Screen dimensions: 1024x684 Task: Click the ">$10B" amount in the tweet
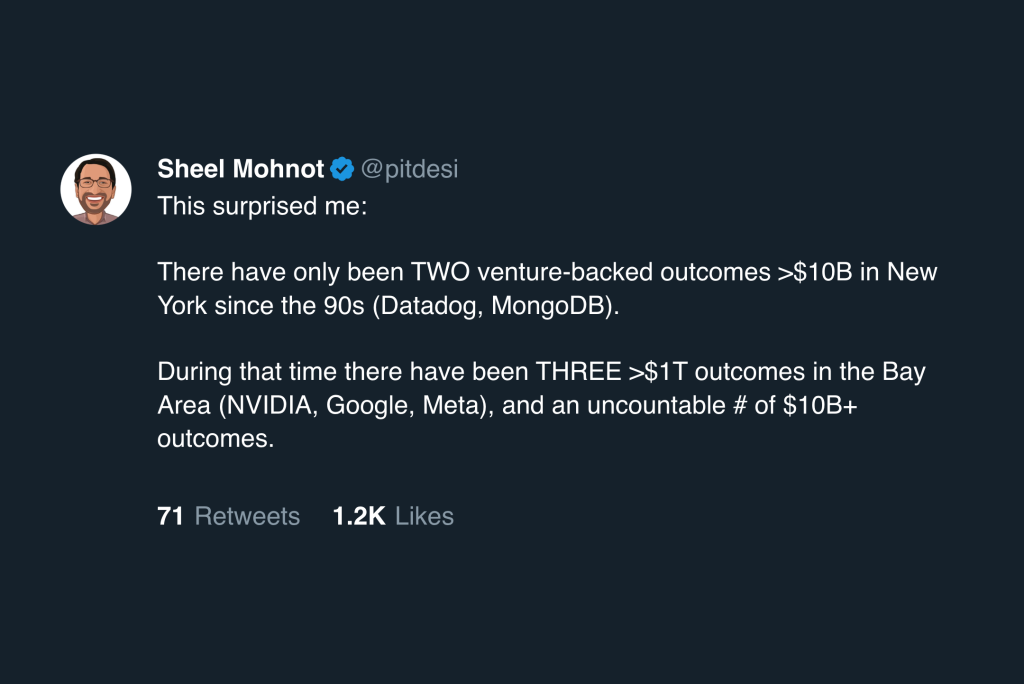coord(814,272)
